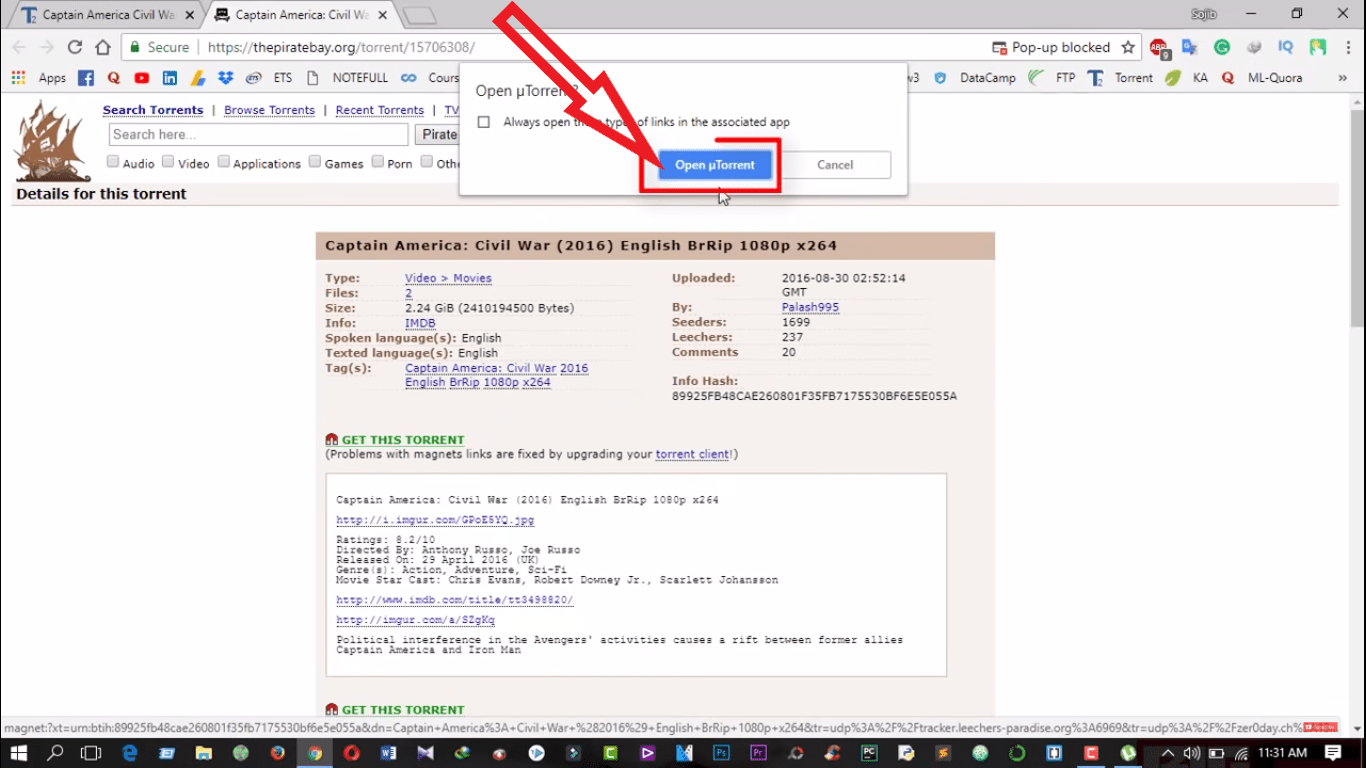Open the IQ extension icon
Viewport: 1366px width, 768px height.
1286,47
